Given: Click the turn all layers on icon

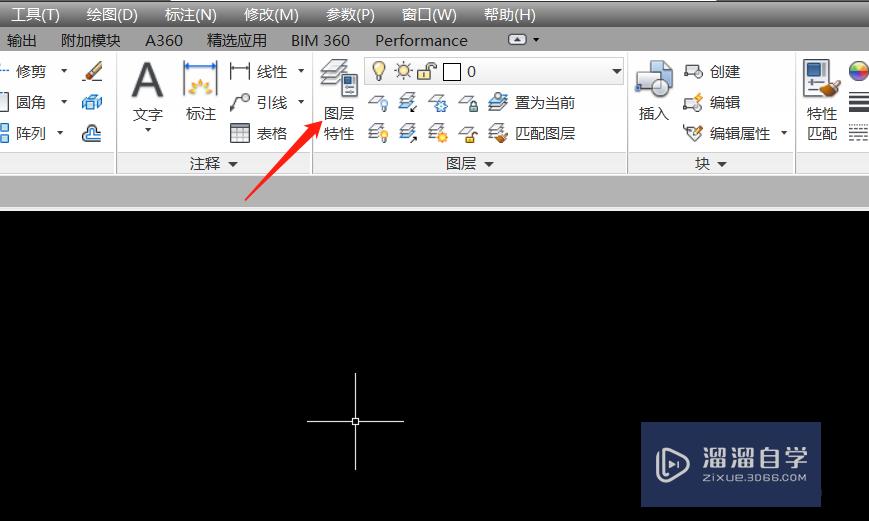Looking at the screenshot, I should pyautogui.click(x=378, y=133).
